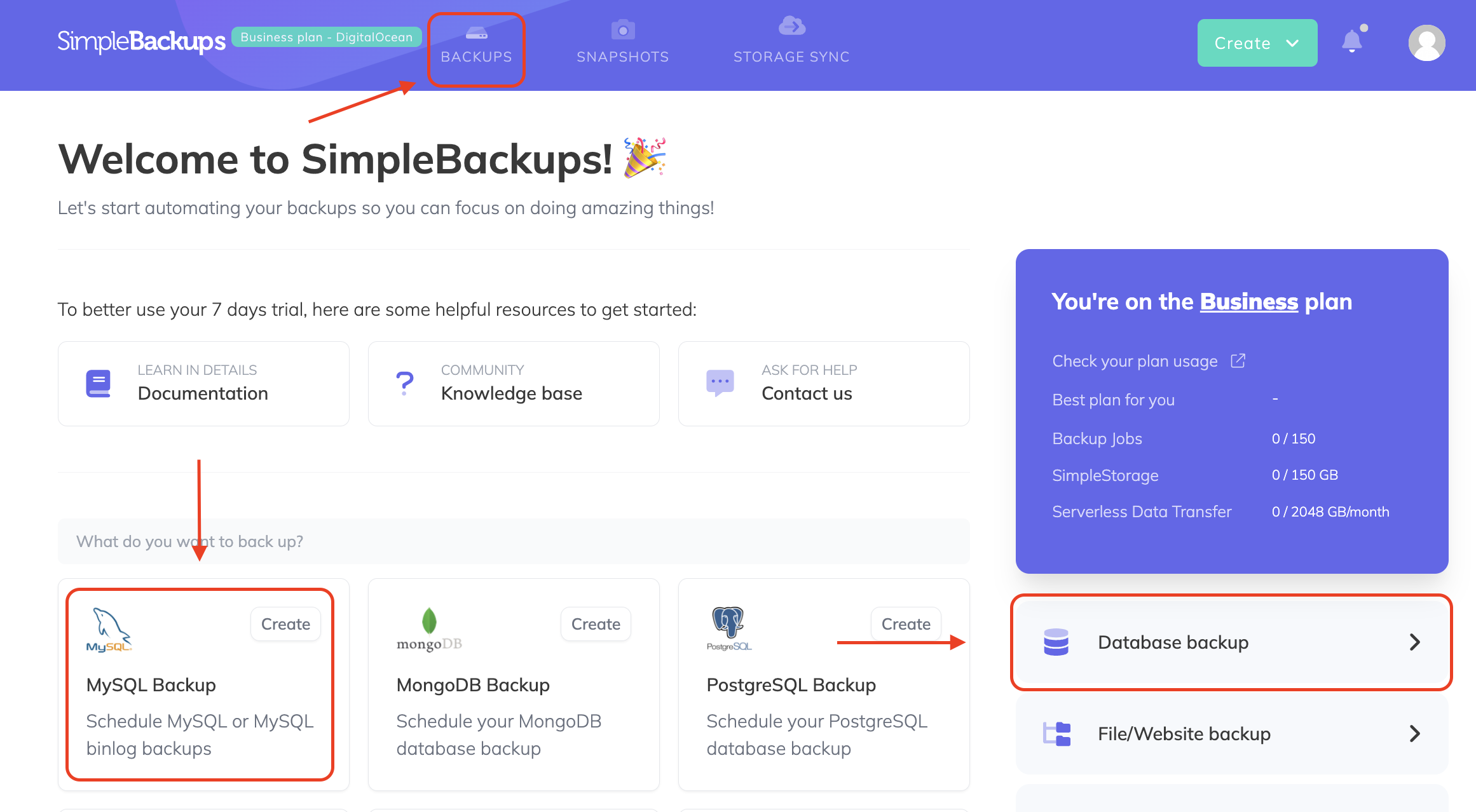Viewport: 1476px width, 812px height.
Task: Expand the Database backup chevron
Action: click(1414, 642)
